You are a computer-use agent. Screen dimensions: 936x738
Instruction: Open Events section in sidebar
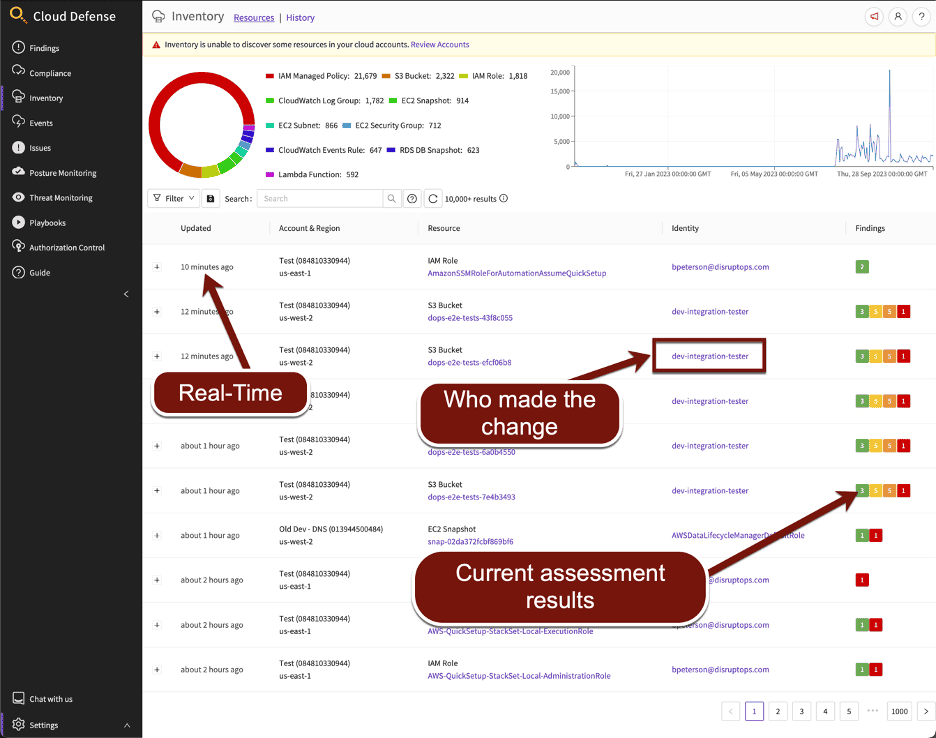(41, 123)
